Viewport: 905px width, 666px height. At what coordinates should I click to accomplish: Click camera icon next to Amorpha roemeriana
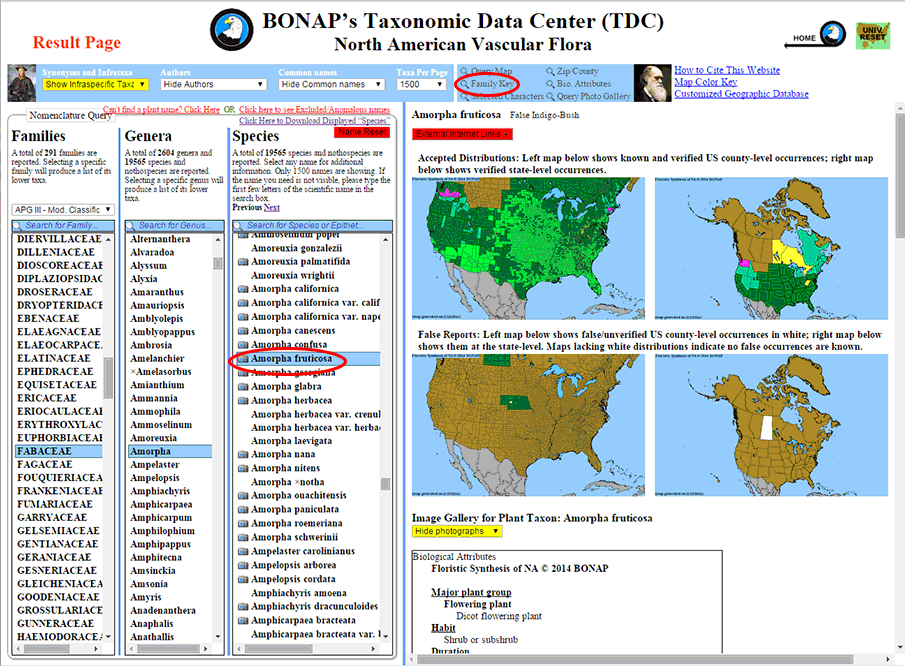[x=243, y=523]
